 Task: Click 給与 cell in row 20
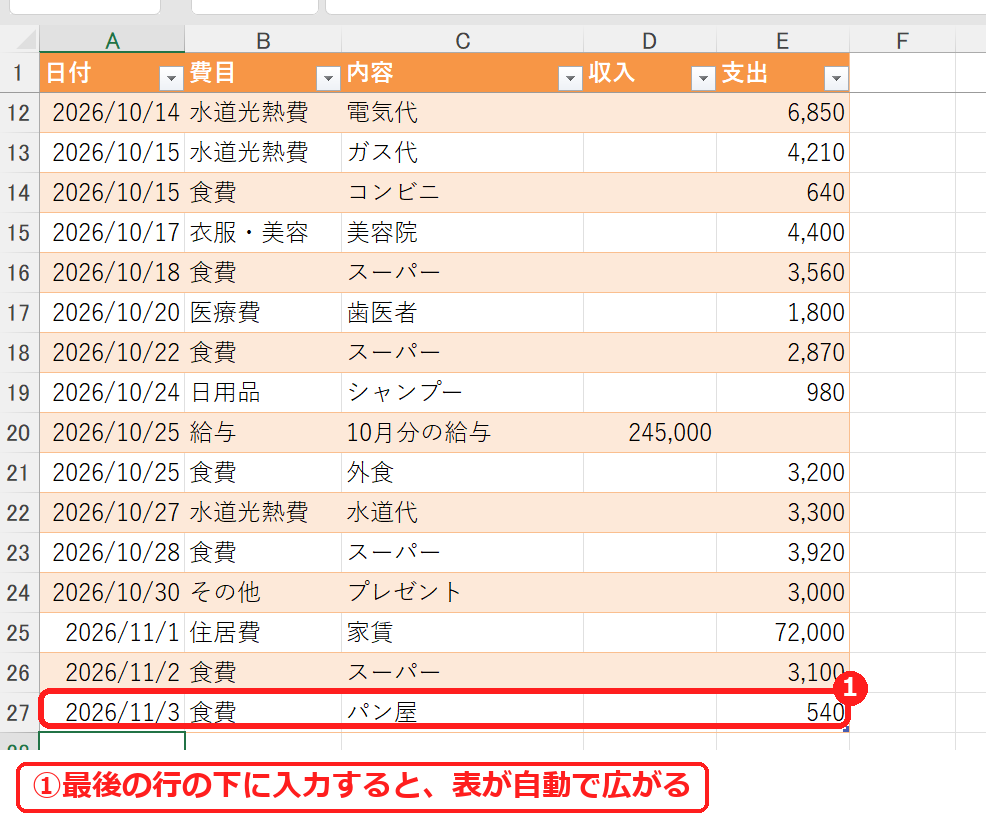263,433
